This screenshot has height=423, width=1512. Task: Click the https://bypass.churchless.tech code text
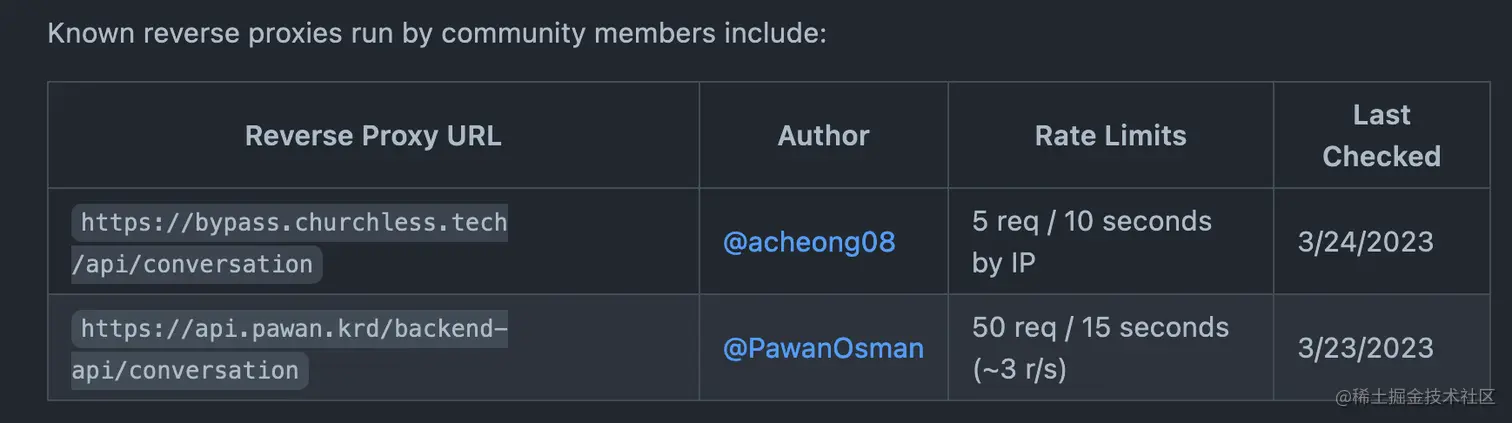pos(293,221)
